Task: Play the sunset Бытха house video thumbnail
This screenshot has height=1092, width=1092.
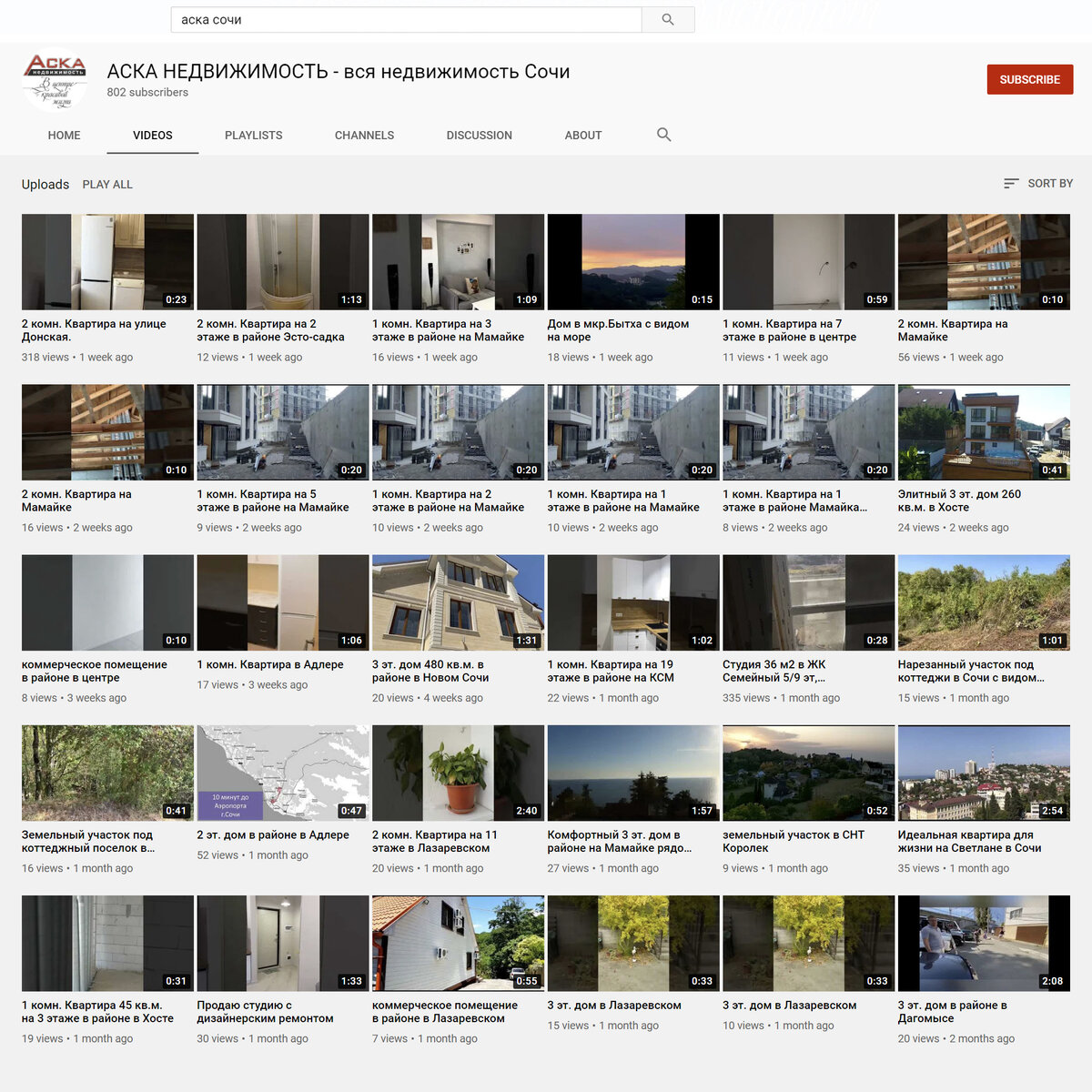Action: (x=633, y=262)
